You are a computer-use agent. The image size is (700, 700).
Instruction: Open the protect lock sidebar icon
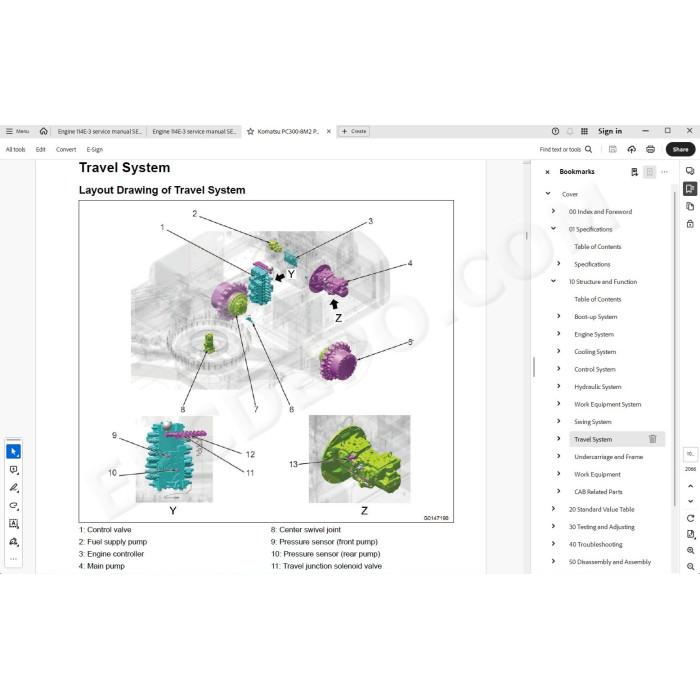(690, 224)
